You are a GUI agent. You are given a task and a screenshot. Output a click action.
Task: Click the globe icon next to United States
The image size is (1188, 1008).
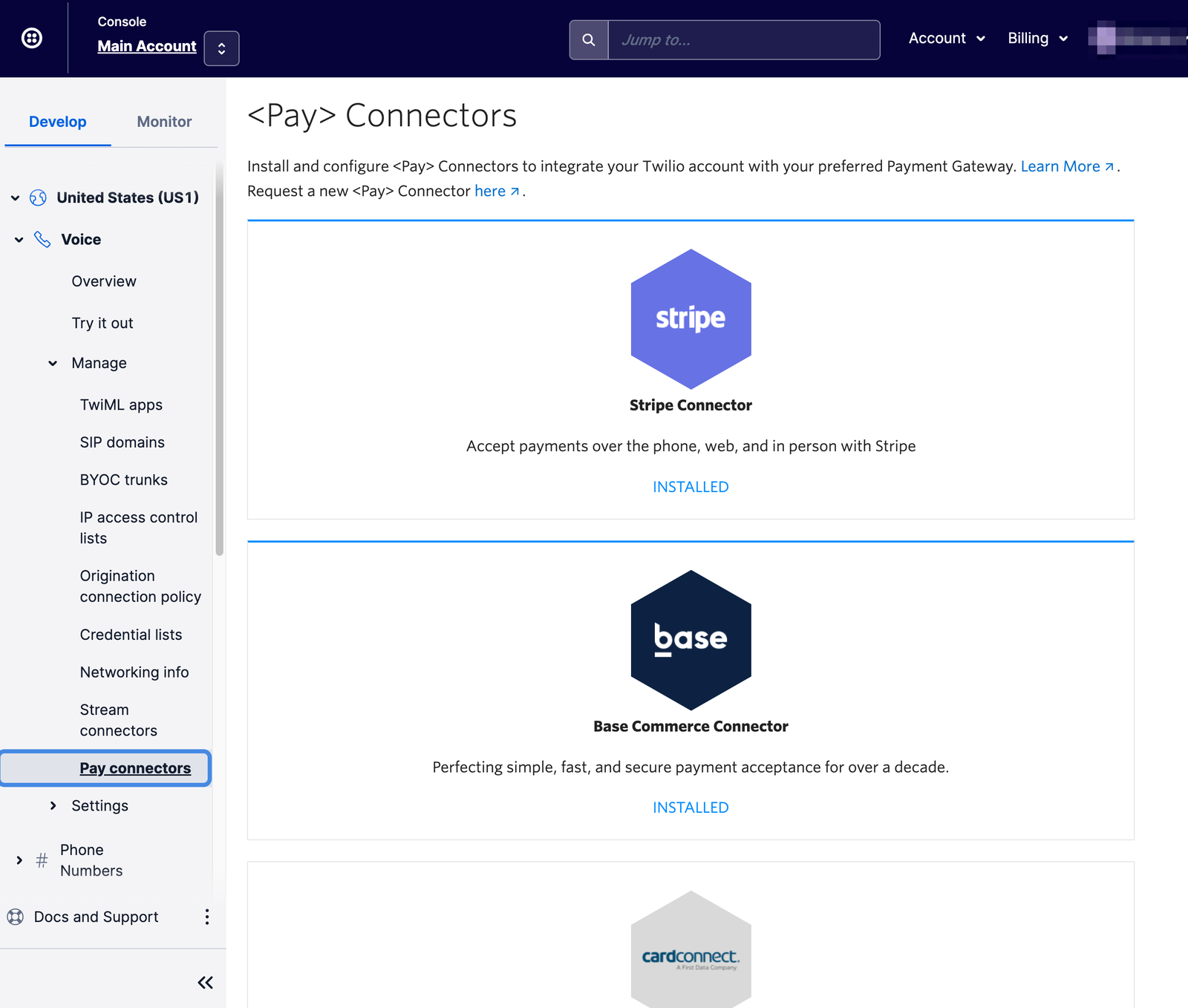click(x=37, y=197)
